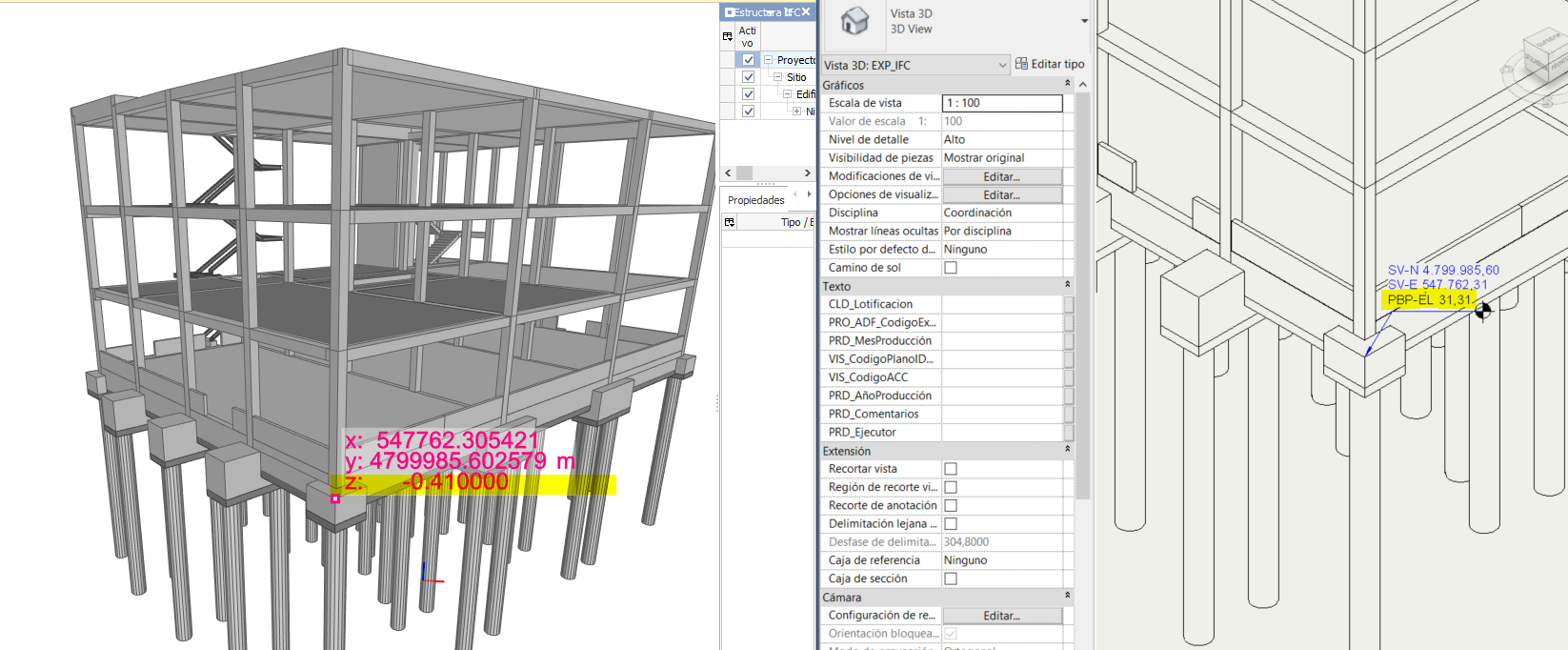Click the Estilo por defecto value Ninguno
1568x650 pixels.
[1002, 249]
